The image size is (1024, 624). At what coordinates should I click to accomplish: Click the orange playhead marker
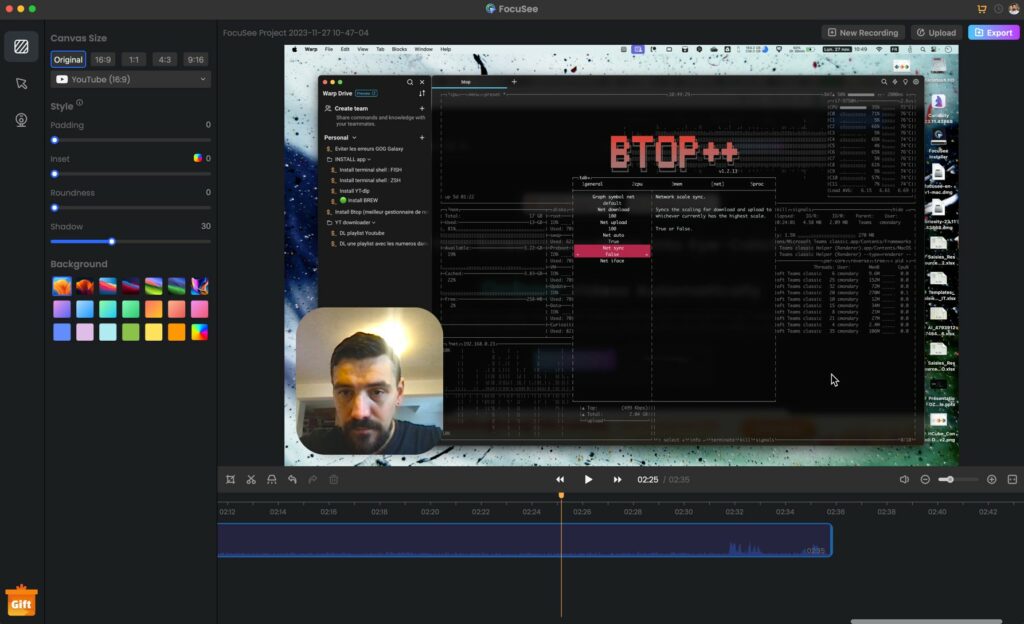pos(561,495)
